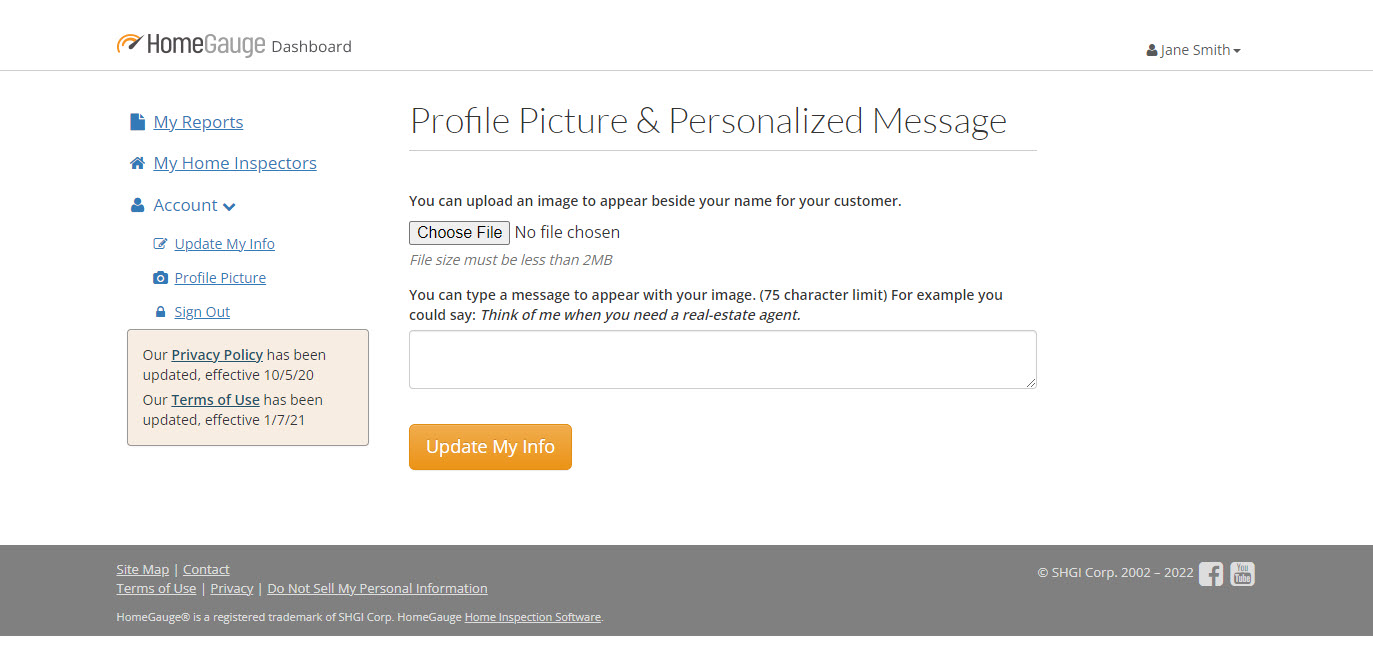Collapse the Account section chevron
Image resolution: width=1373 pixels, height=664 pixels.
(x=229, y=206)
